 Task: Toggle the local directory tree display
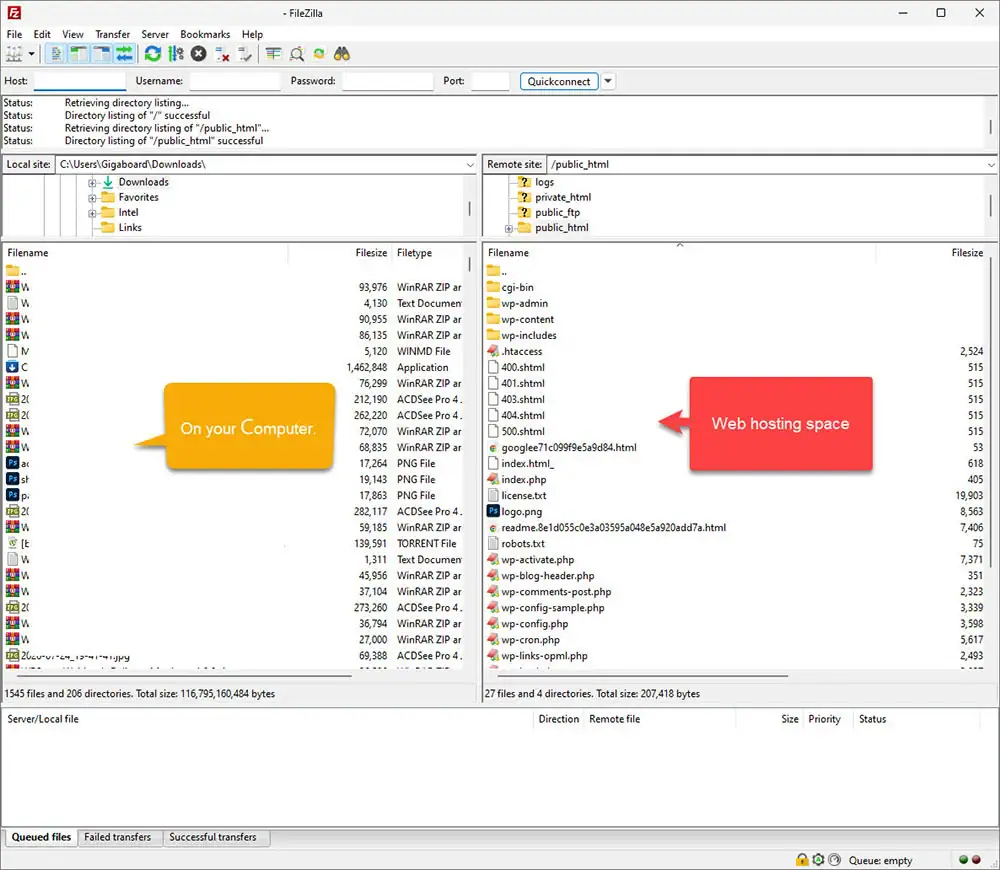(x=78, y=54)
